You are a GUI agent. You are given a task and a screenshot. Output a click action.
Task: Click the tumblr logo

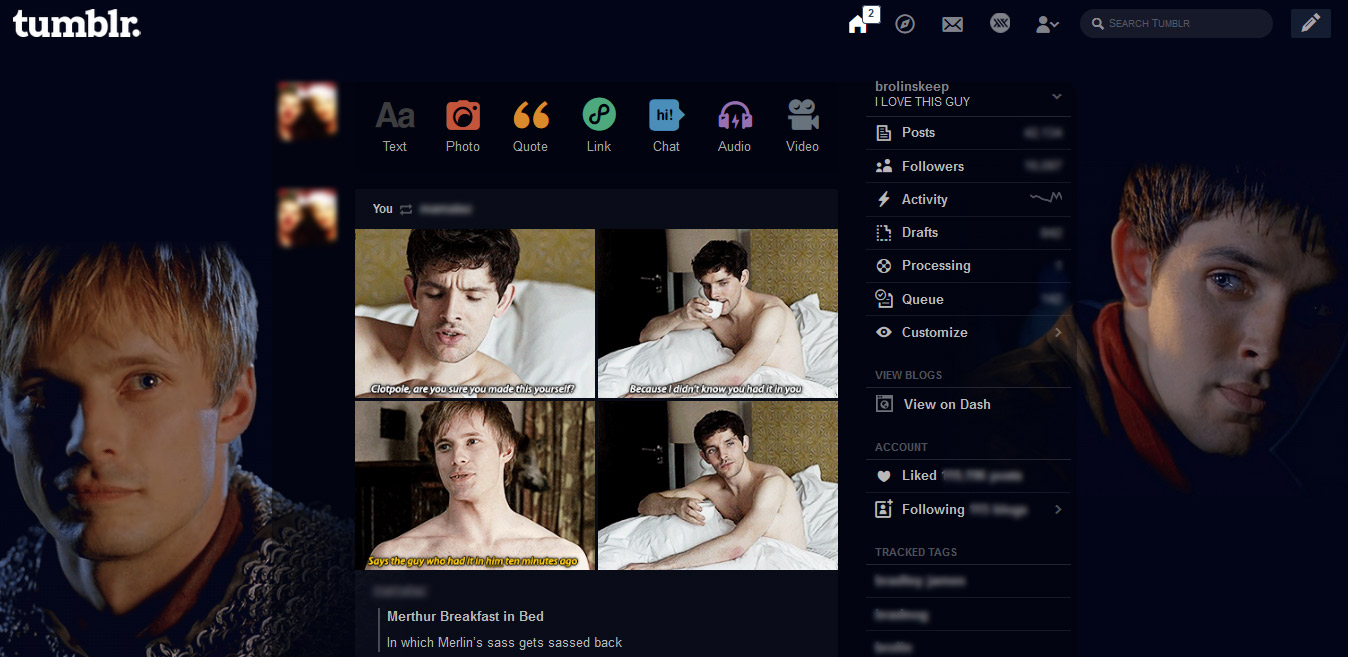point(77,24)
